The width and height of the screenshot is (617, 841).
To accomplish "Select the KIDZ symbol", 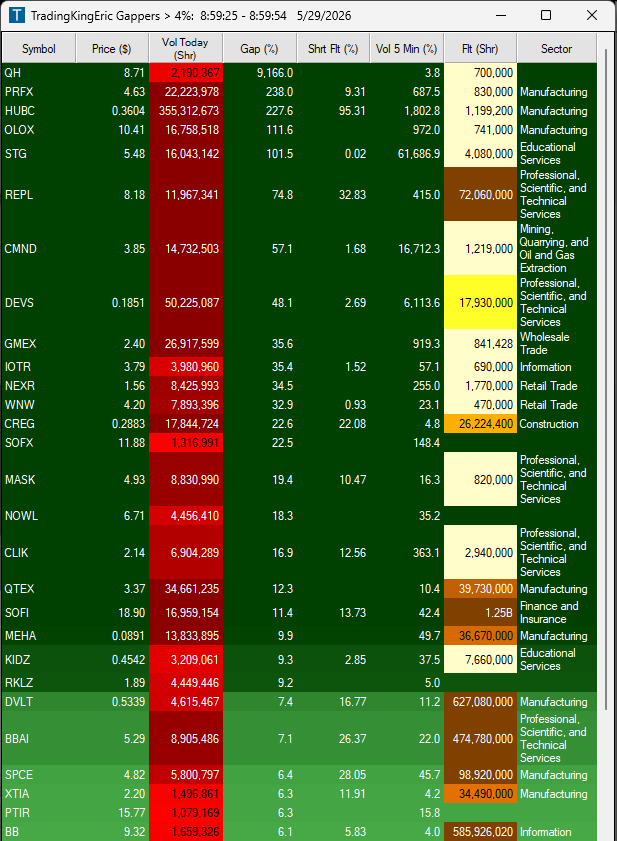I will 17,660.
